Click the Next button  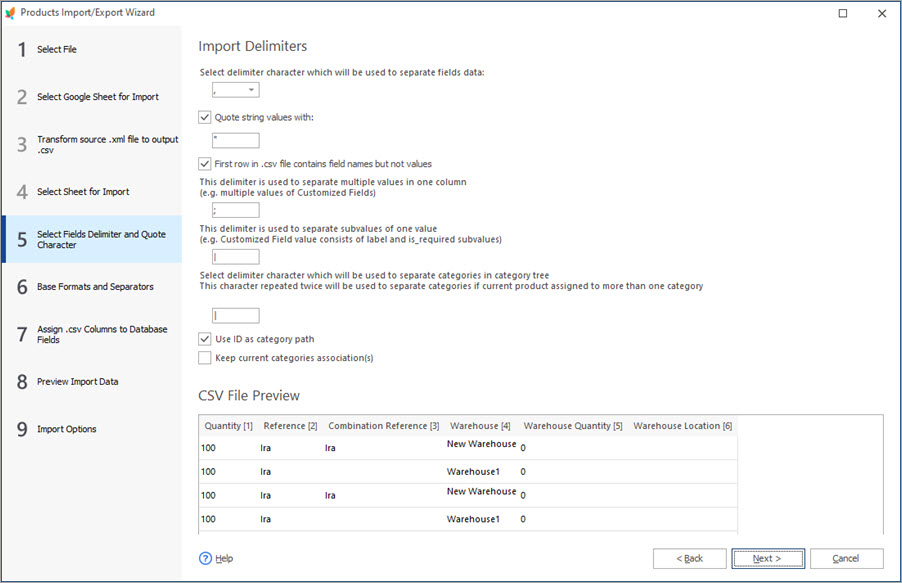[x=768, y=558]
